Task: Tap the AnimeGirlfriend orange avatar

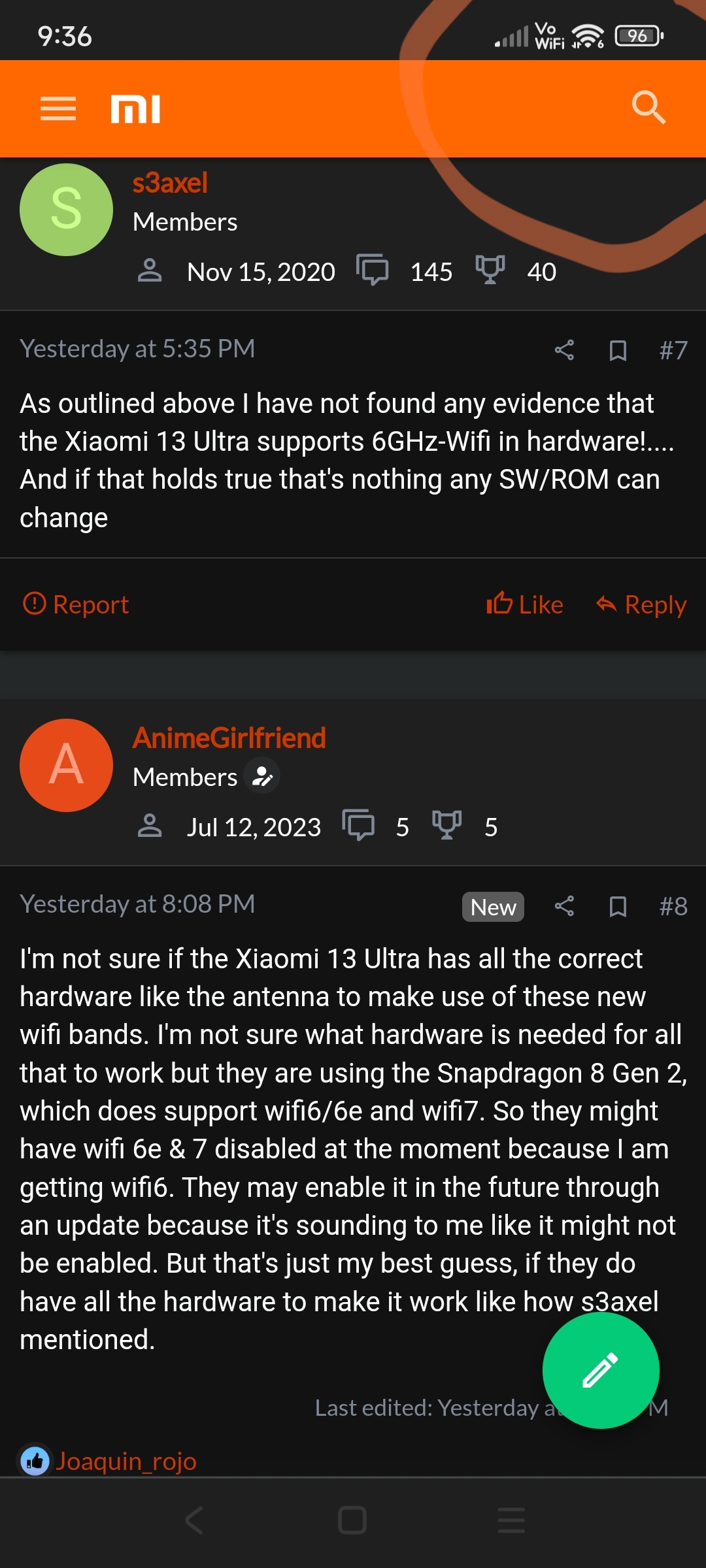Action: (x=66, y=765)
